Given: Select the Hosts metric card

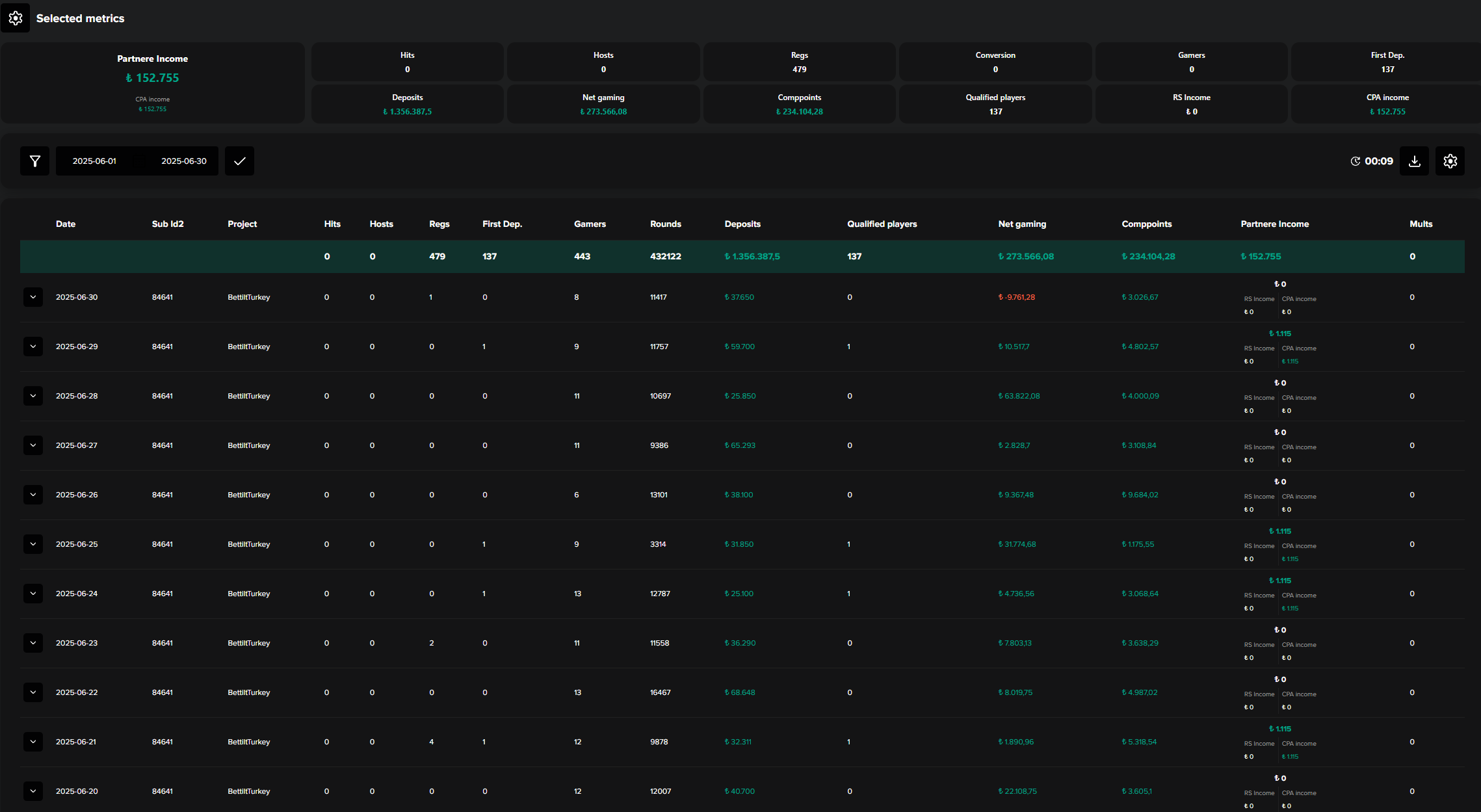Looking at the screenshot, I should pyautogui.click(x=603, y=62).
